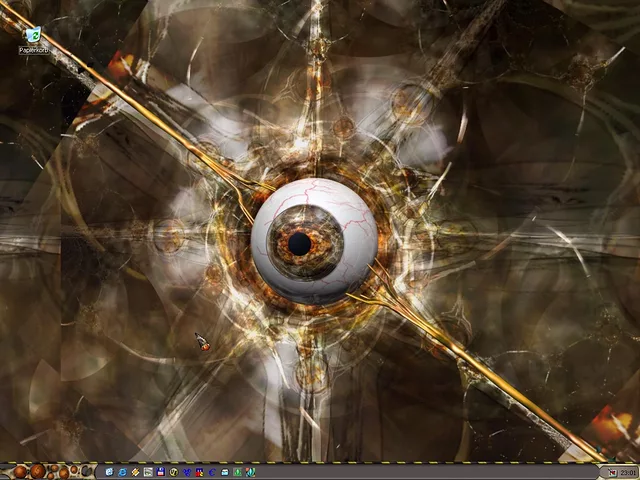The width and height of the screenshot is (640, 480).
Task: Open the gray window quick-launch icon
Action: pos(148,471)
